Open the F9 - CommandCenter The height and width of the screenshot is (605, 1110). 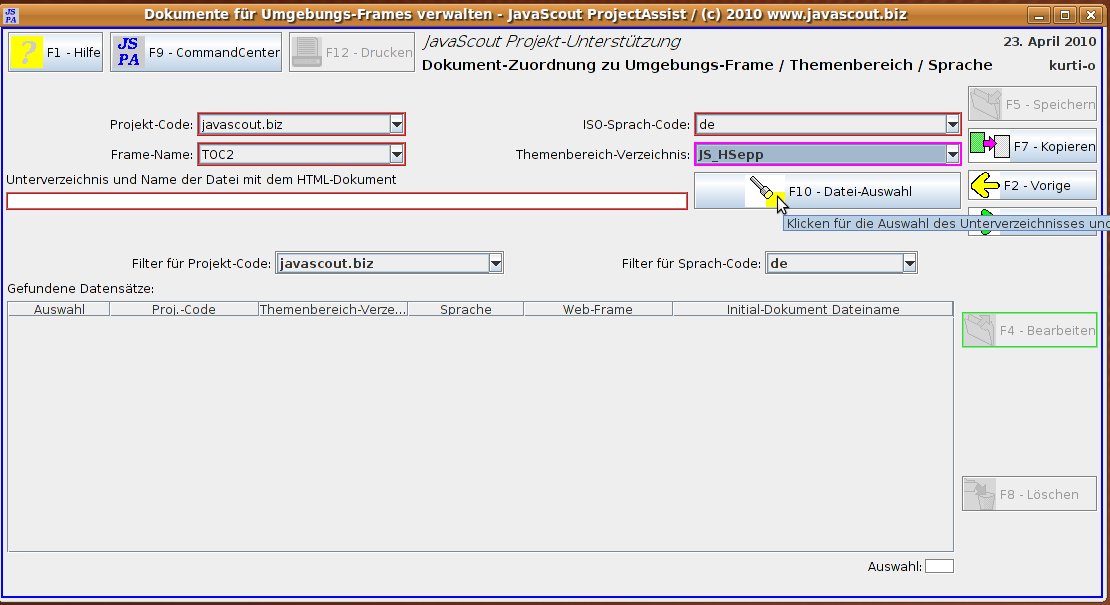[x=197, y=52]
